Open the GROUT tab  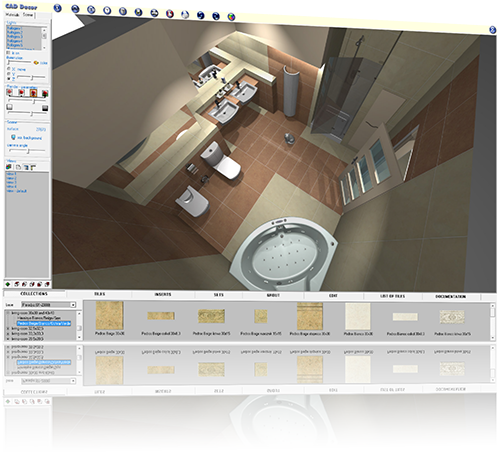273,295
